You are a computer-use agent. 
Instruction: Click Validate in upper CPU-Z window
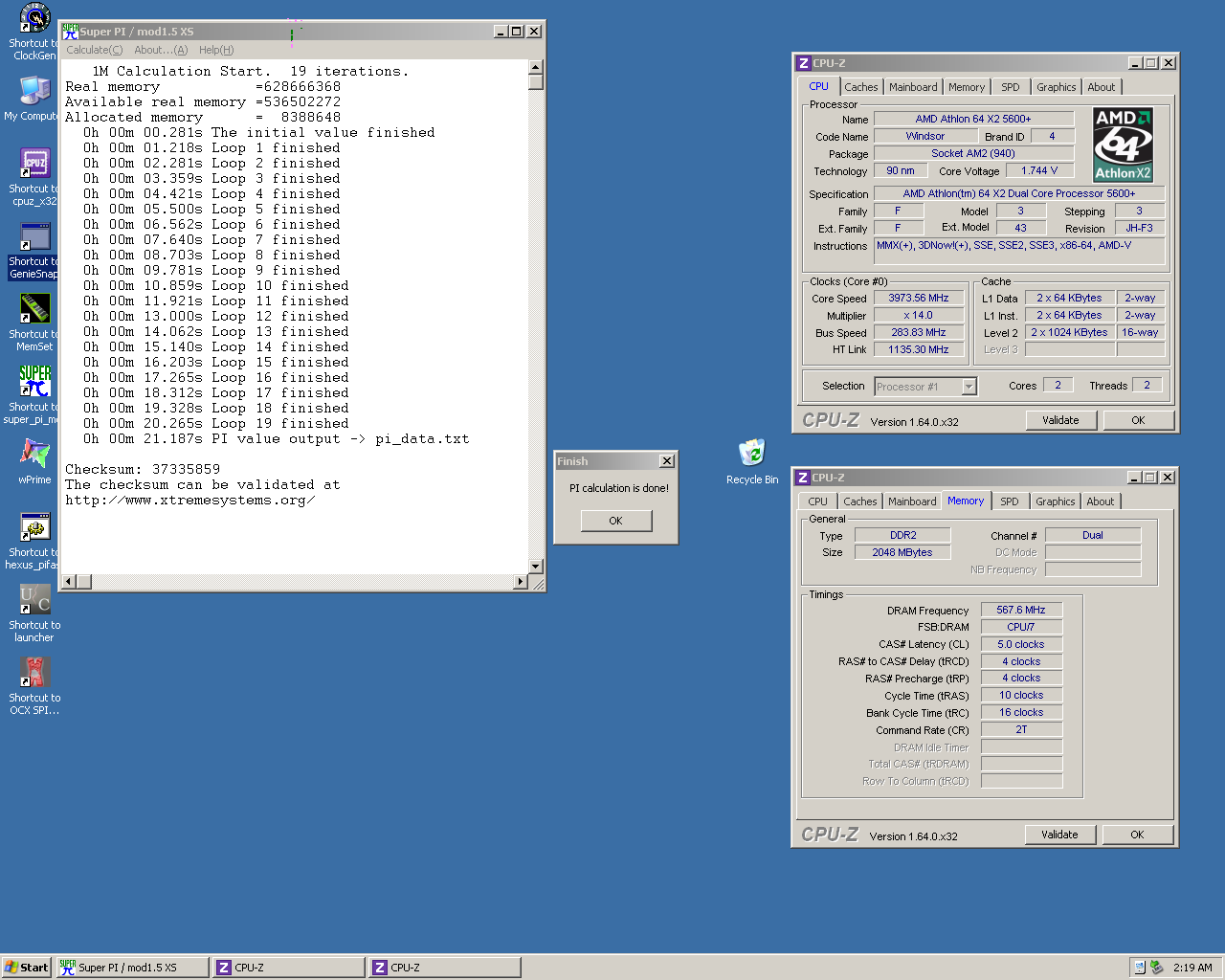tap(1060, 420)
